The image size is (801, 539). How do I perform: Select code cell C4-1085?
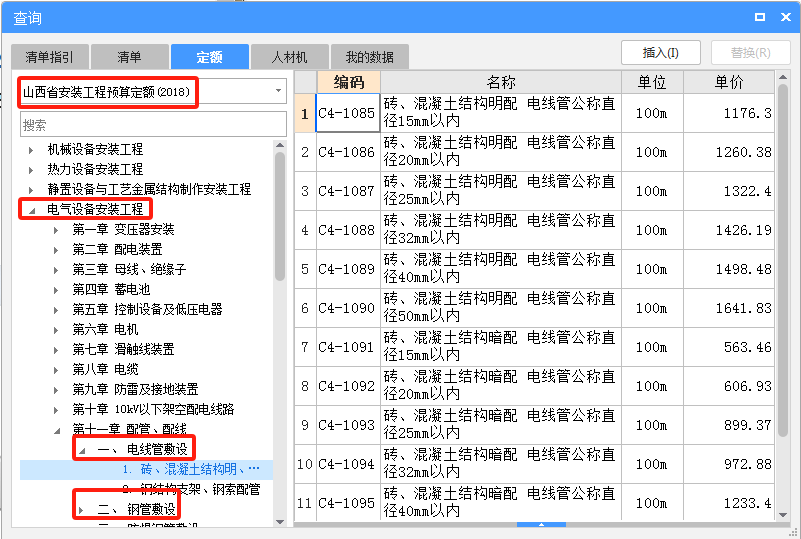coord(347,113)
